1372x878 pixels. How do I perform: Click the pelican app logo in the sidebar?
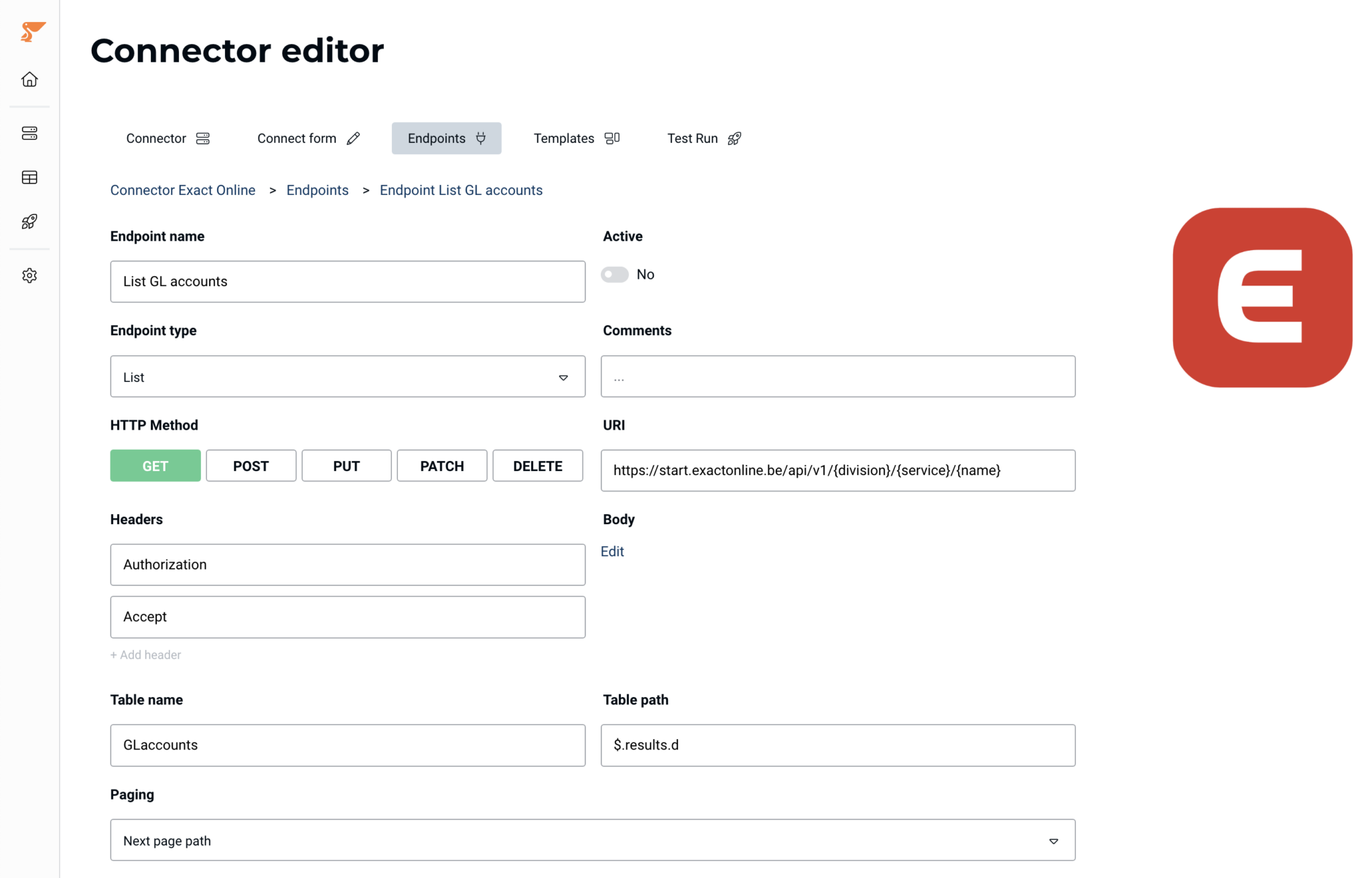[x=31, y=31]
